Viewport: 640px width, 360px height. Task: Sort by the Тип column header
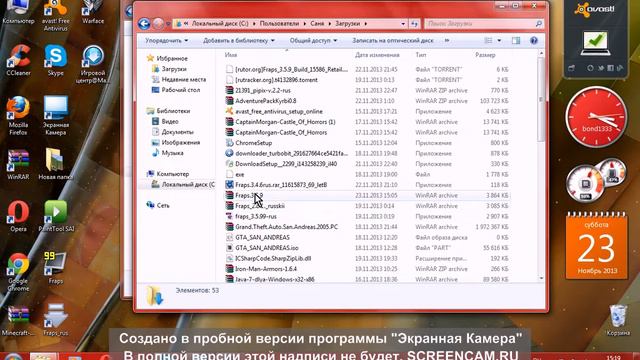point(421,55)
